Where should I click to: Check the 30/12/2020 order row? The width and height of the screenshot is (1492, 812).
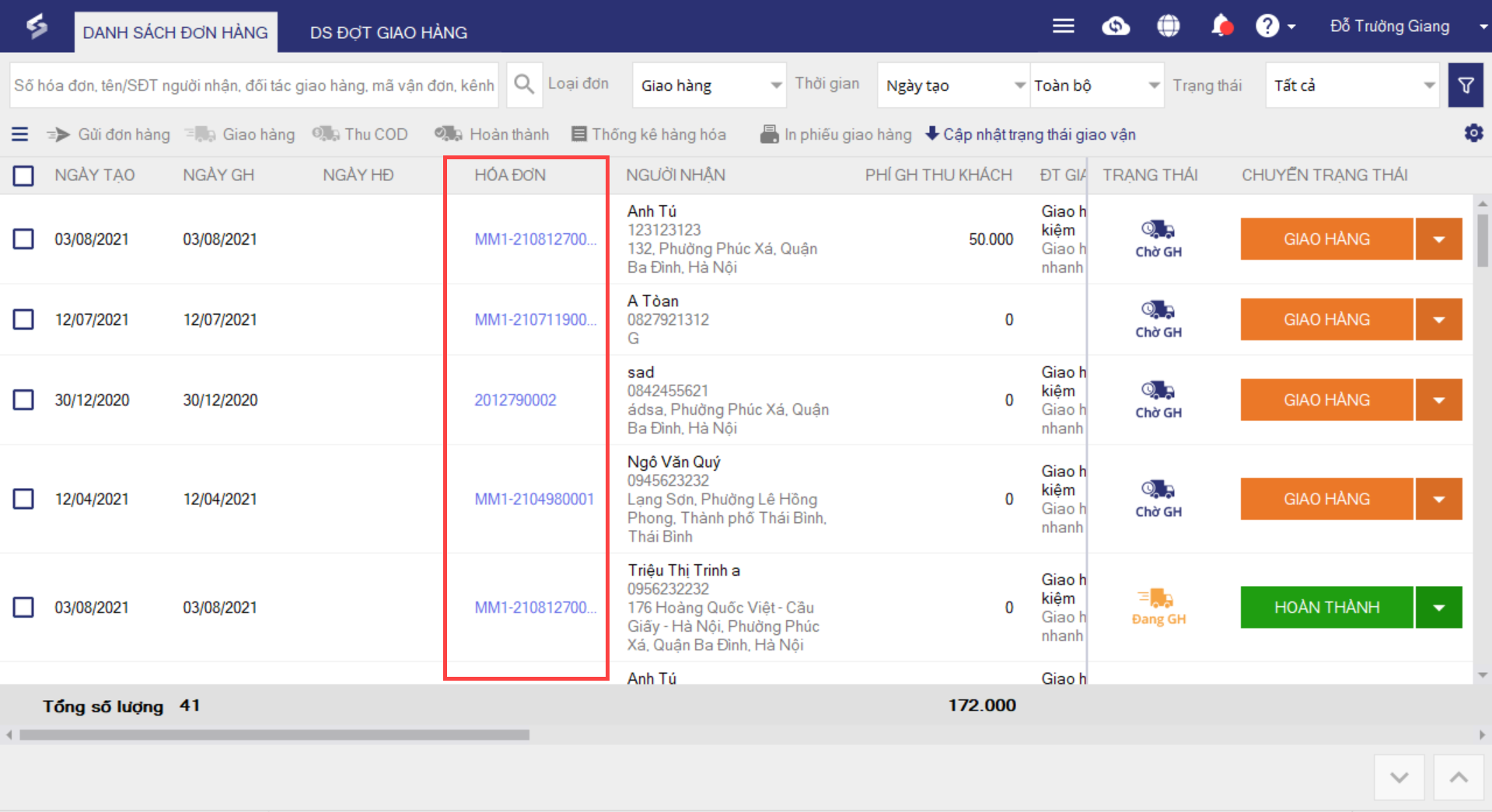point(23,400)
